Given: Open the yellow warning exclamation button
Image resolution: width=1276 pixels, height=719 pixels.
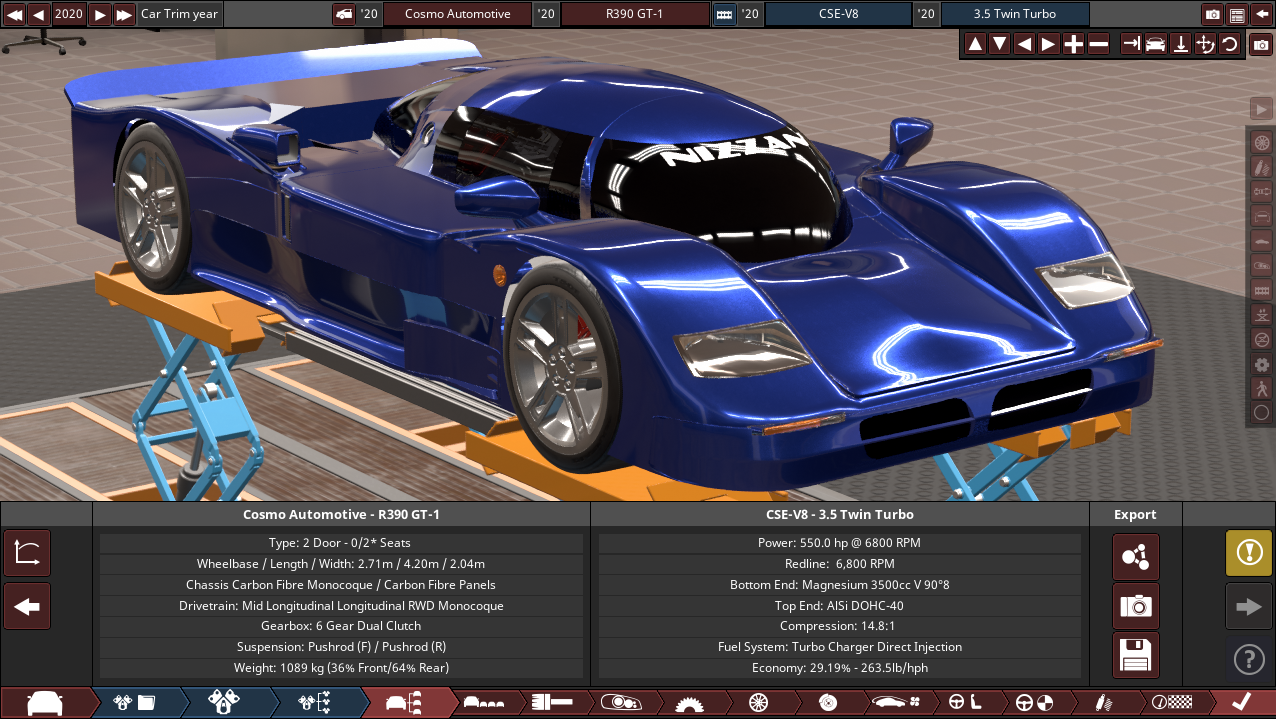Looking at the screenshot, I should coord(1249,553).
